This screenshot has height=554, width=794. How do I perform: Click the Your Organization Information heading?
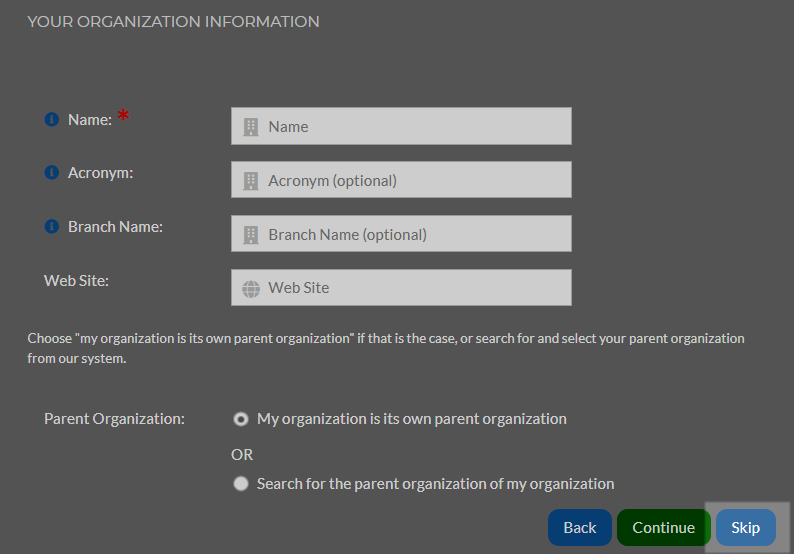pyautogui.click(x=173, y=22)
